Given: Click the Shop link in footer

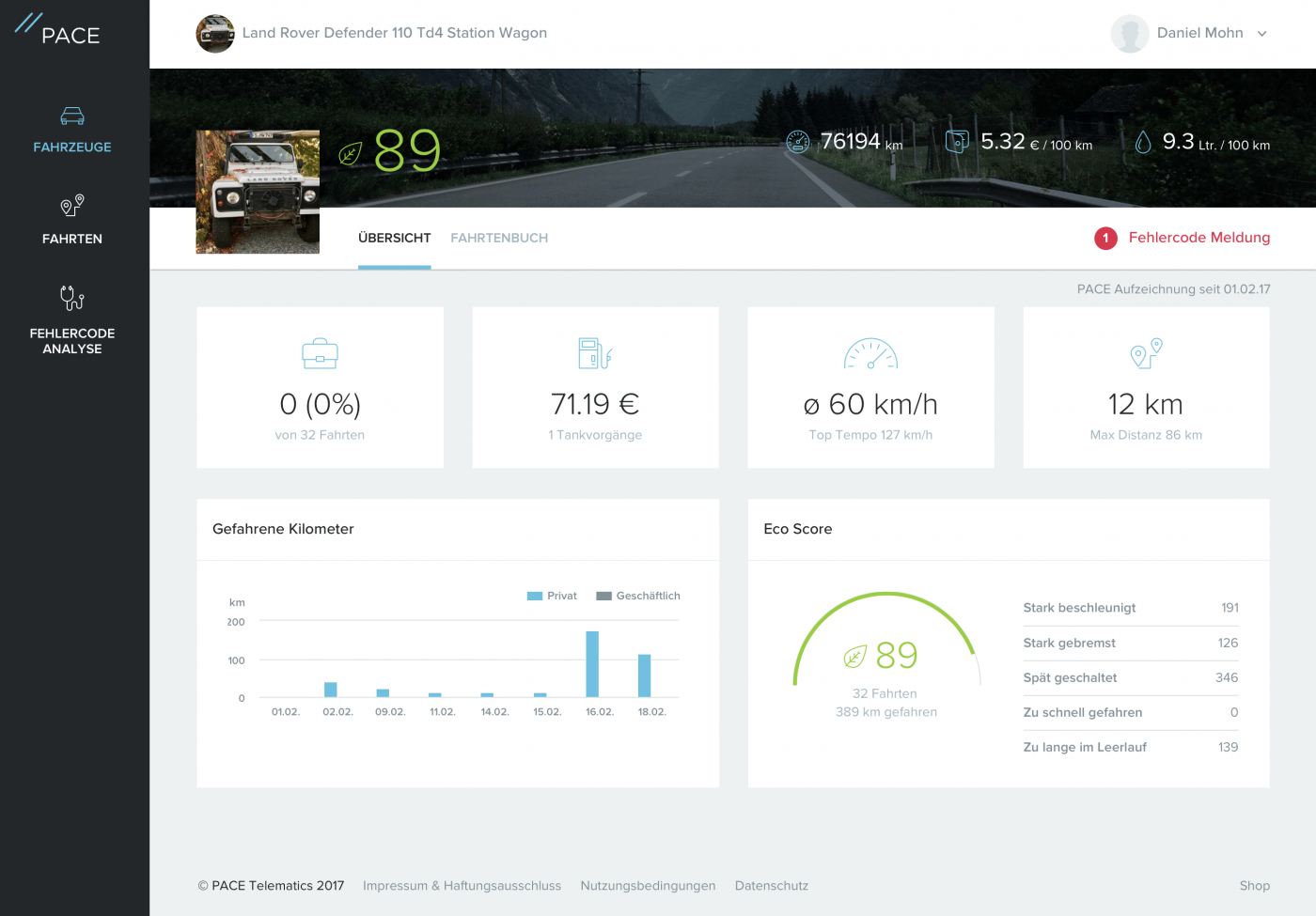Looking at the screenshot, I should (x=1254, y=886).
